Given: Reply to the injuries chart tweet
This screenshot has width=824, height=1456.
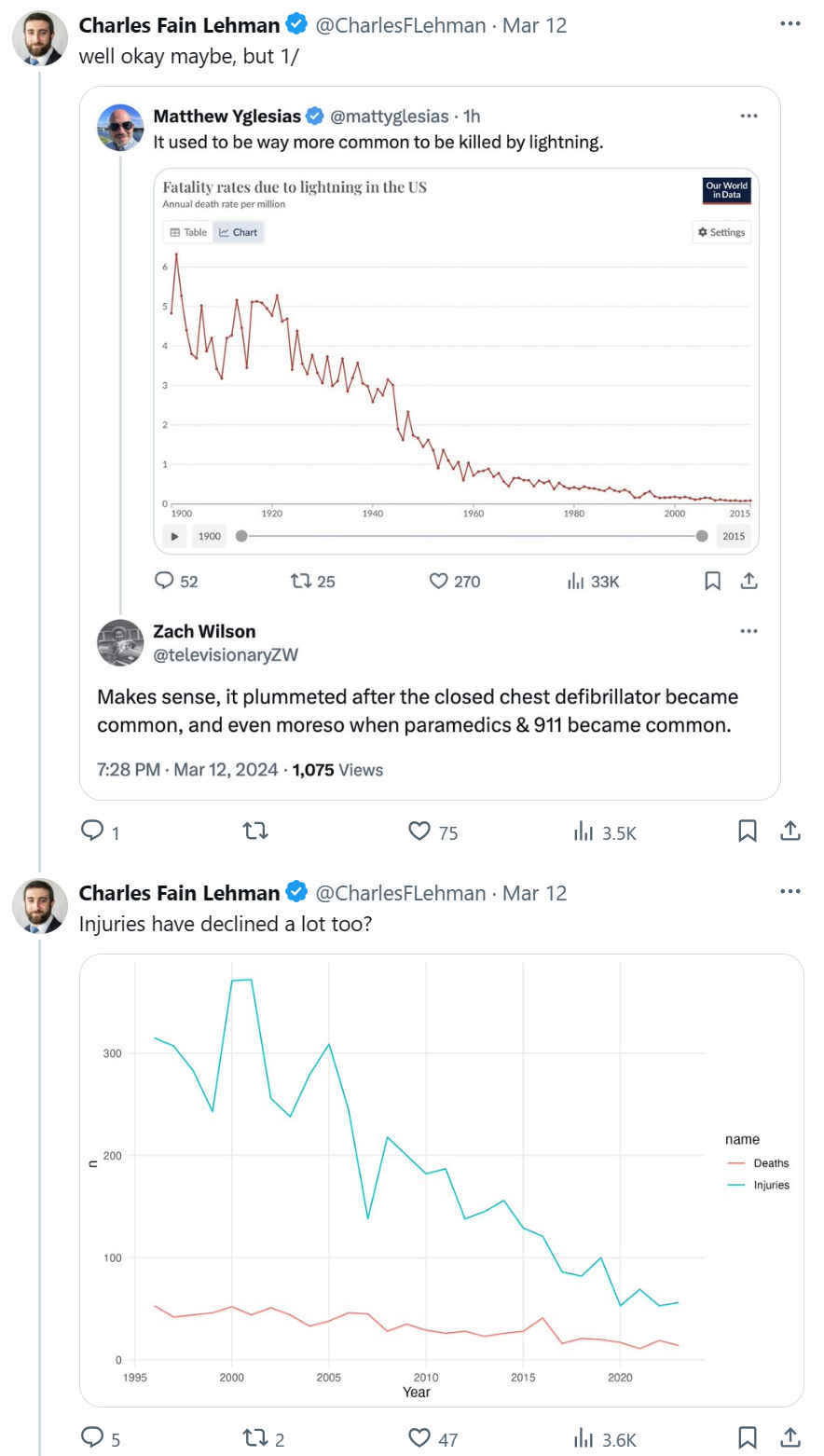Looking at the screenshot, I should pyautogui.click(x=92, y=1438).
